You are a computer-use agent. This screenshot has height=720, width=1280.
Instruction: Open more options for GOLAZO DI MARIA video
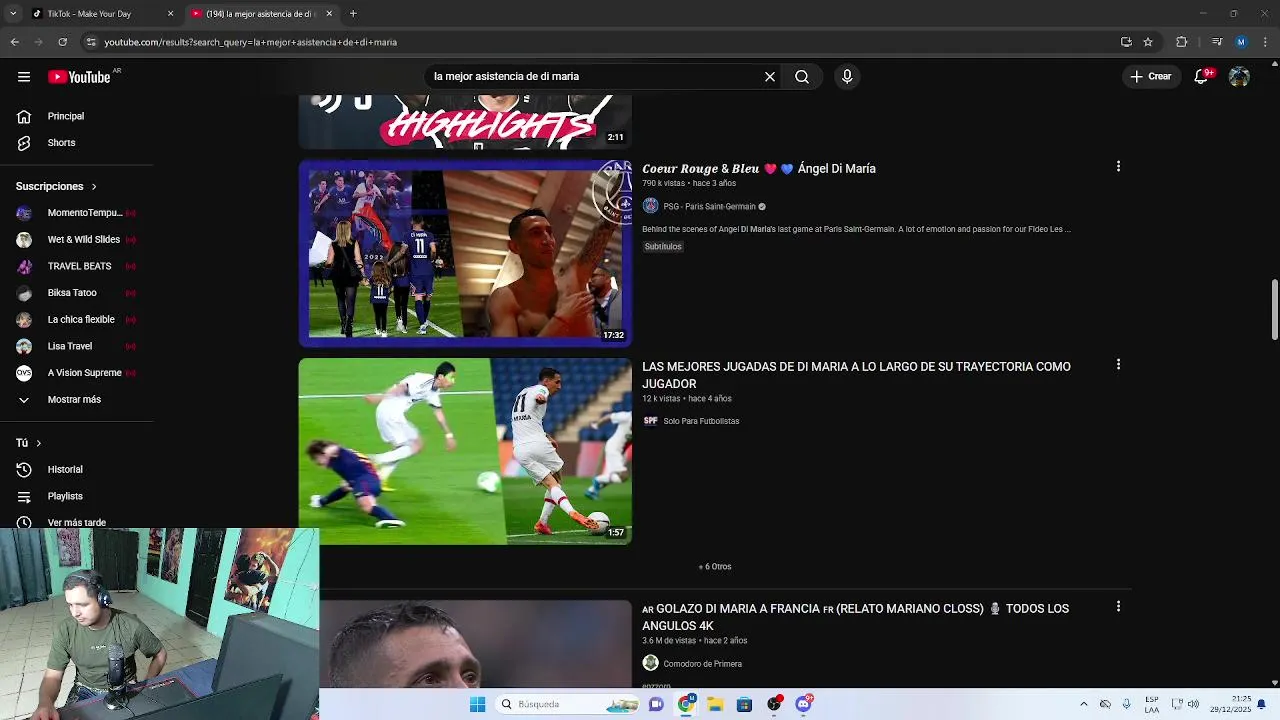coord(1118,607)
